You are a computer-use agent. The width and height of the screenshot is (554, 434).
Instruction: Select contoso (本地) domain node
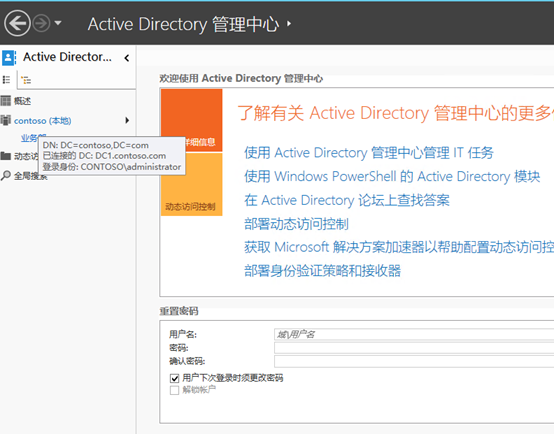pos(43,121)
